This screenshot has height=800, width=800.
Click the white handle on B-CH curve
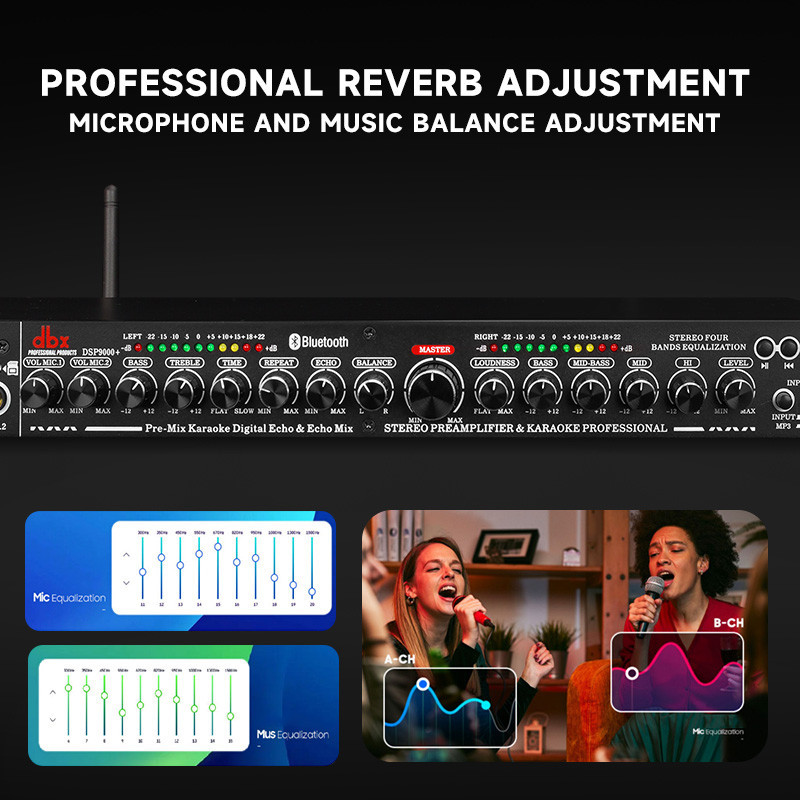(x=632, y=673)
